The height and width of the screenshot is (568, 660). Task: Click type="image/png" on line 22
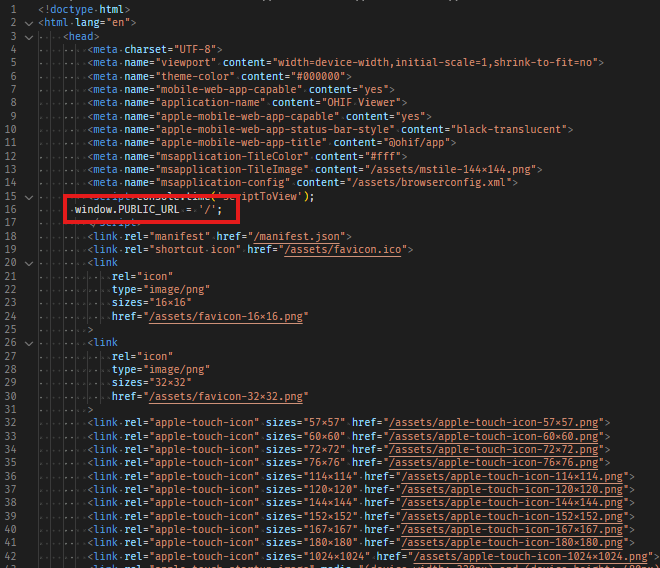[x=161, y=289]
